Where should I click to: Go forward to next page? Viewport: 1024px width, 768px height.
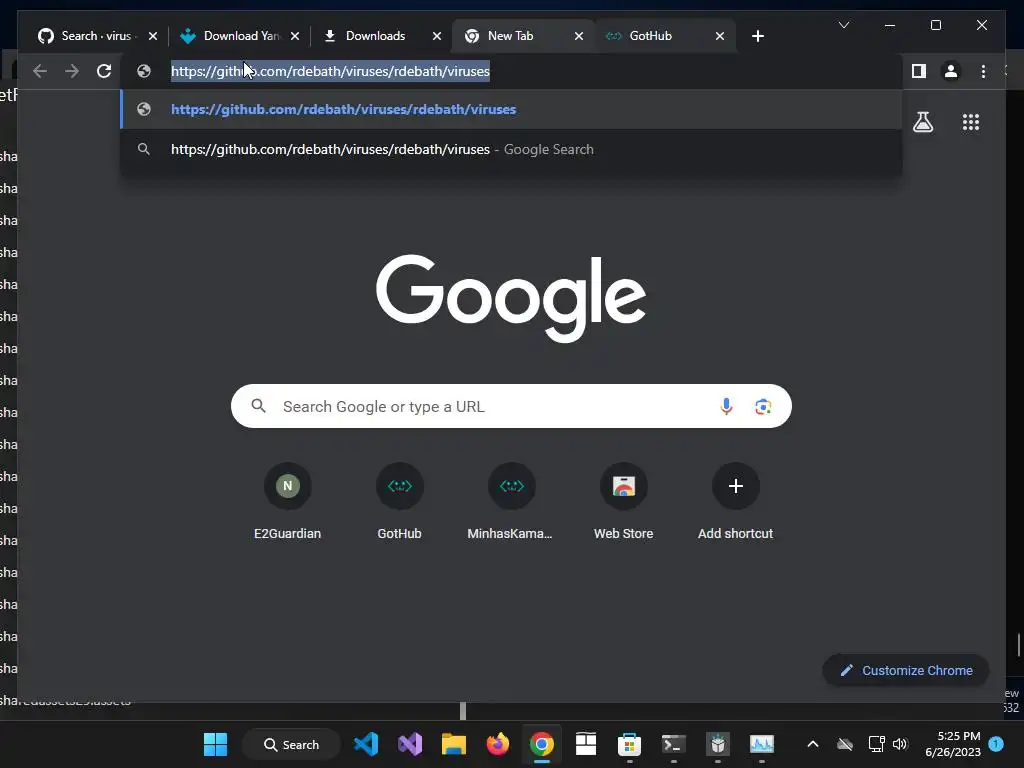click(72, 71)
